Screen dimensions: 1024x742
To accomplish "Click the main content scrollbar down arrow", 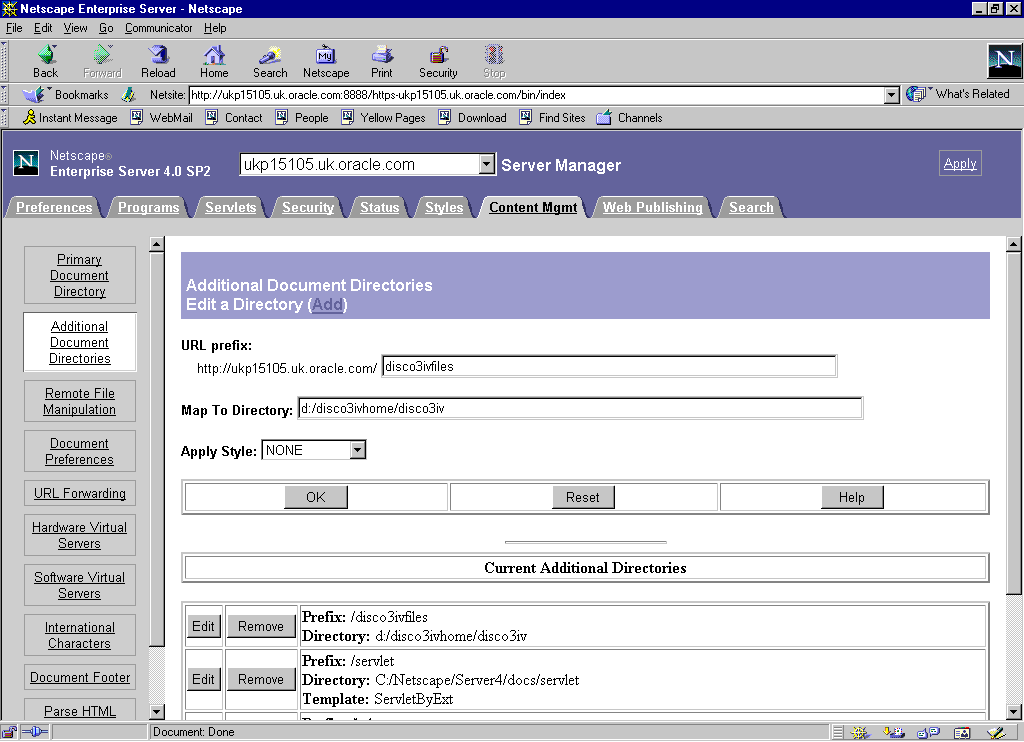I will pyautogui.click(x=1014, y=711).
